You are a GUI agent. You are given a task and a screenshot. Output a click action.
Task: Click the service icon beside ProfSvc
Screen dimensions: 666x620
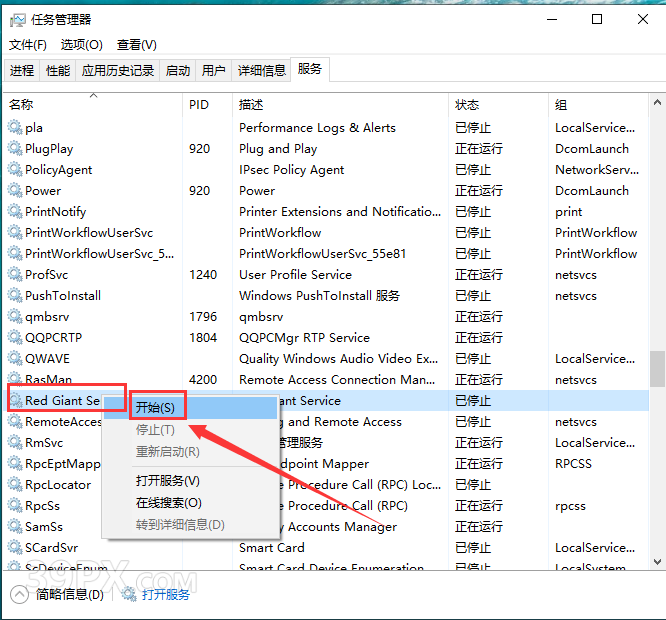tap(15, 275)
